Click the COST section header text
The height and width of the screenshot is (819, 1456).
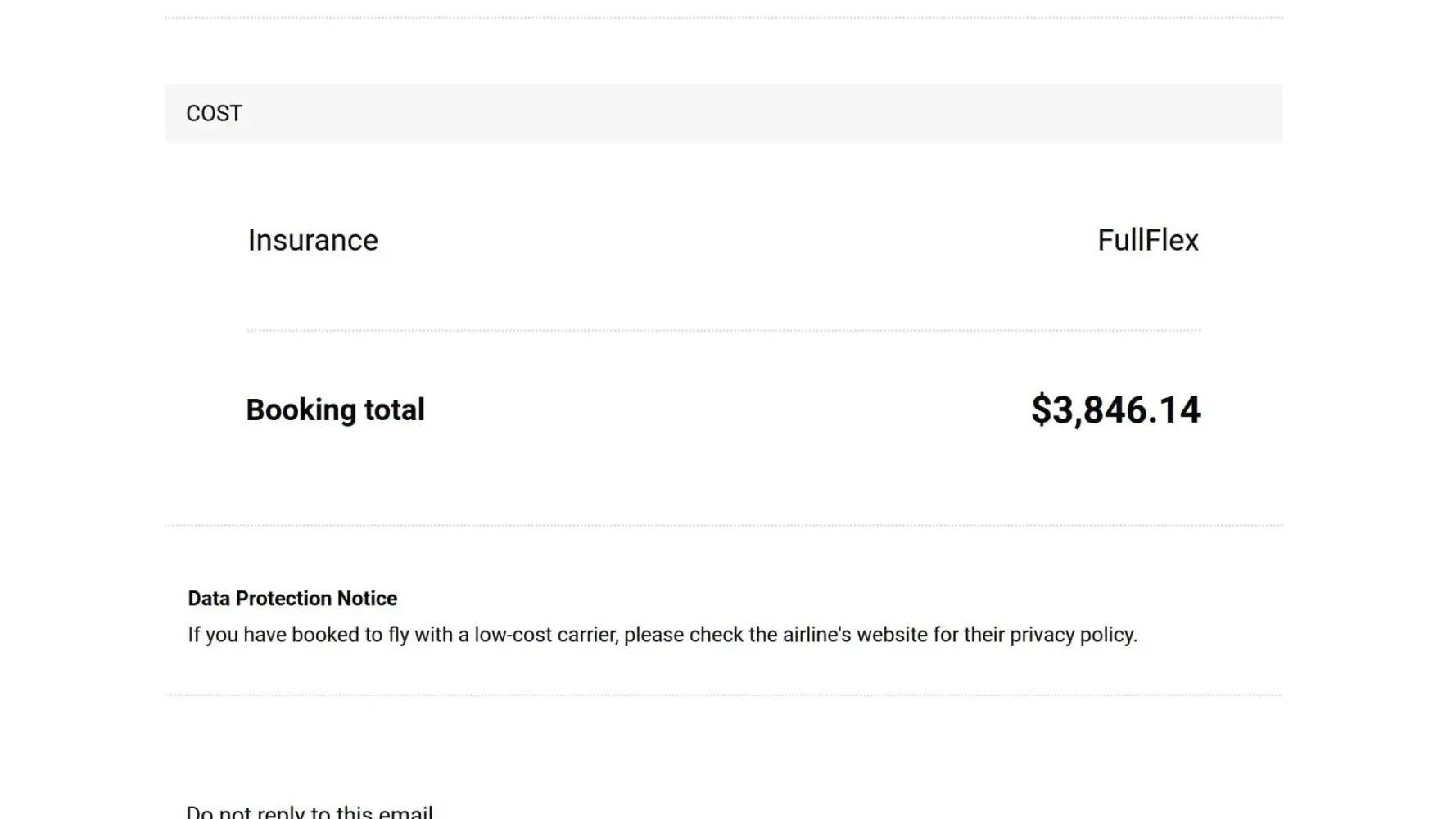(214, 113)
